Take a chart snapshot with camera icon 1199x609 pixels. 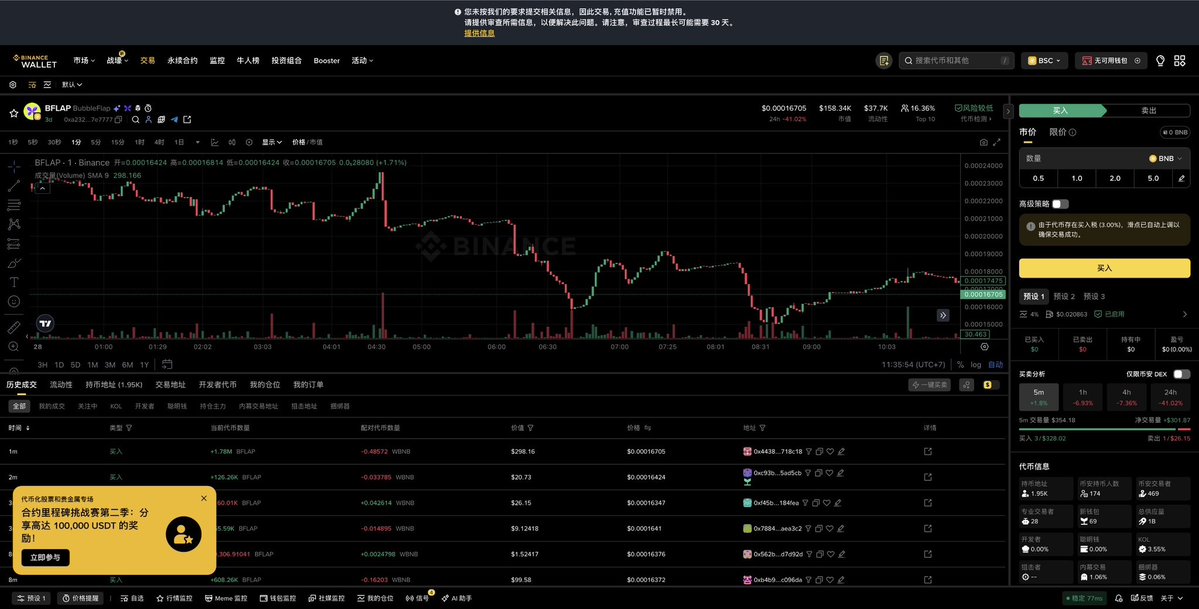coord(983,142)
